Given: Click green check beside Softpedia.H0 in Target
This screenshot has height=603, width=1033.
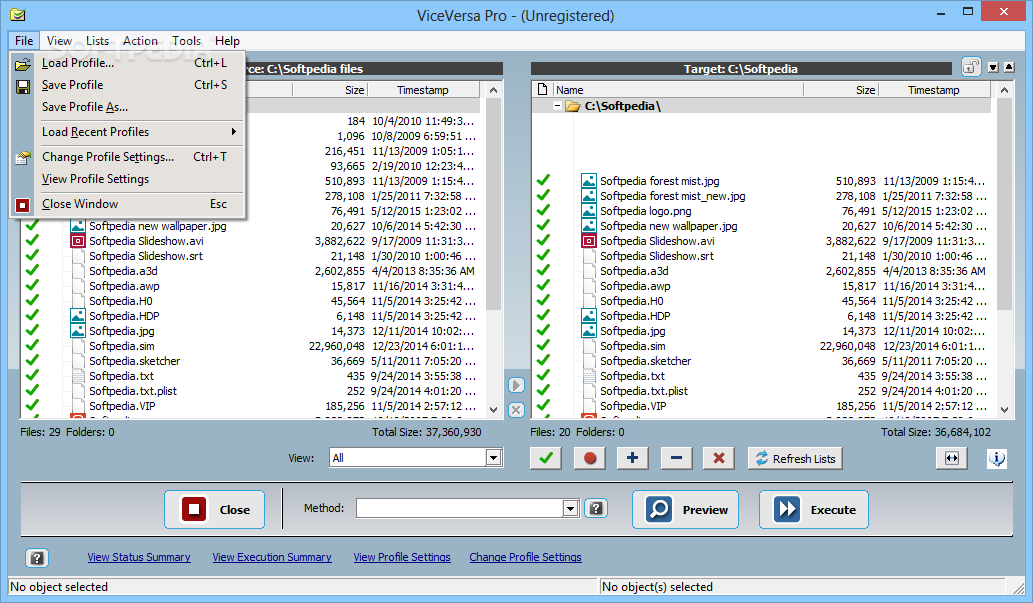Looking at the screenshot, I should [543, 301].
